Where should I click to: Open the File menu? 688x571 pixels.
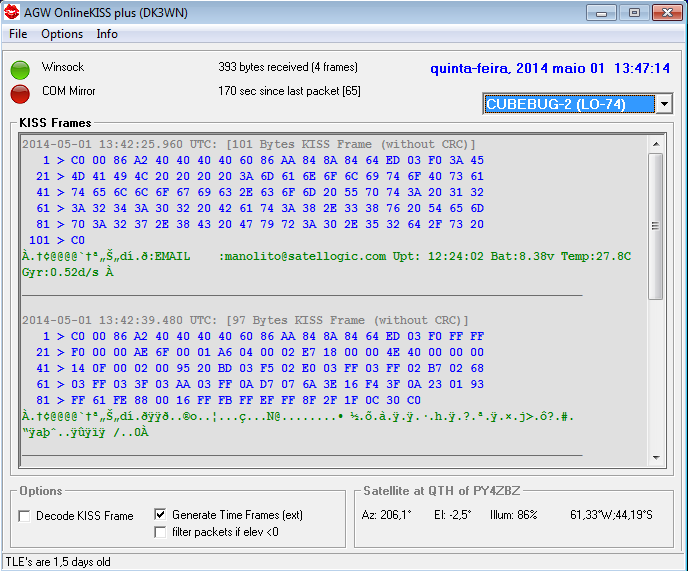18,34
